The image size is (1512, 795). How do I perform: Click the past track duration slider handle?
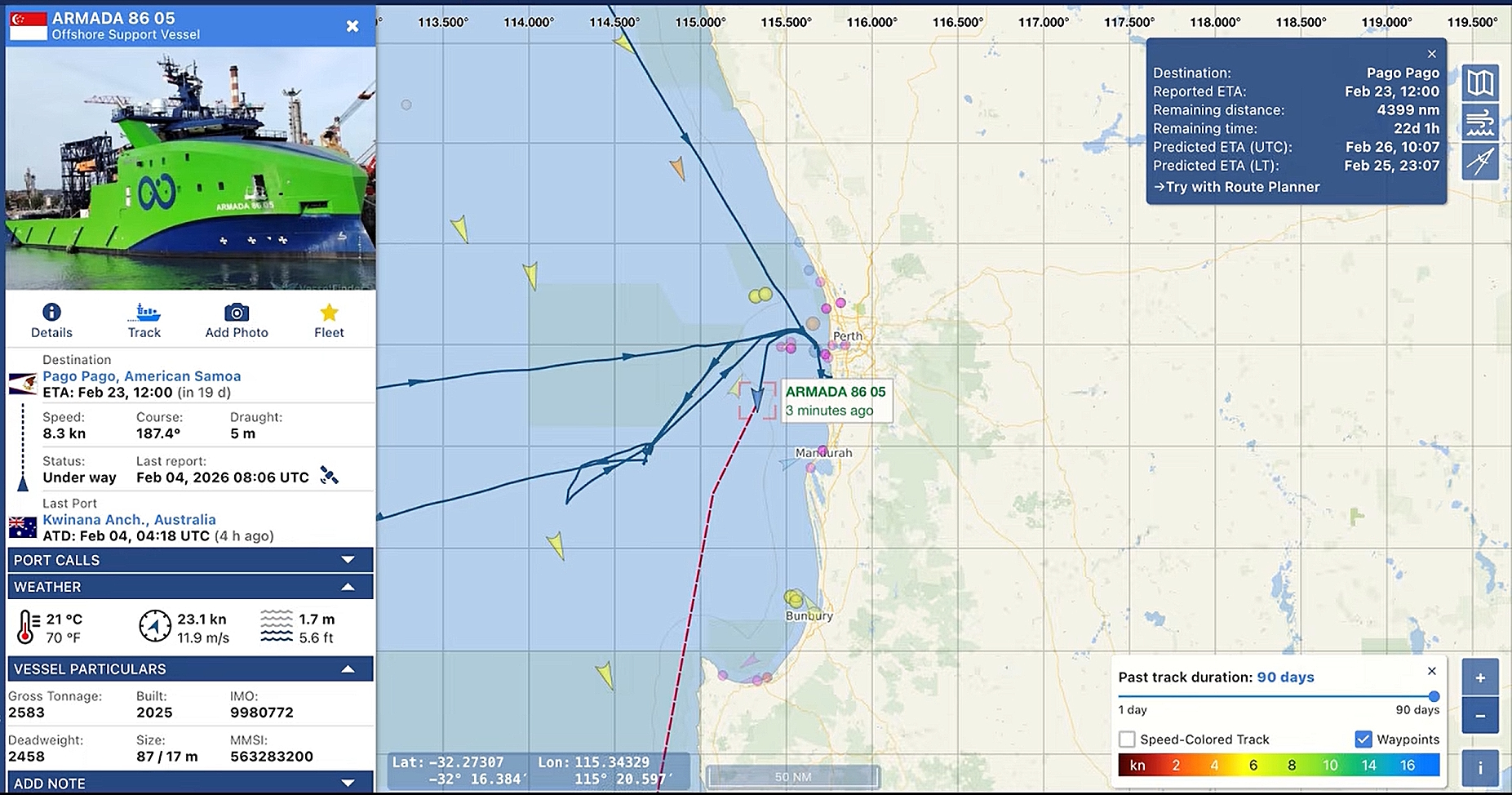pyautogui.click(x=1434, y=696)
